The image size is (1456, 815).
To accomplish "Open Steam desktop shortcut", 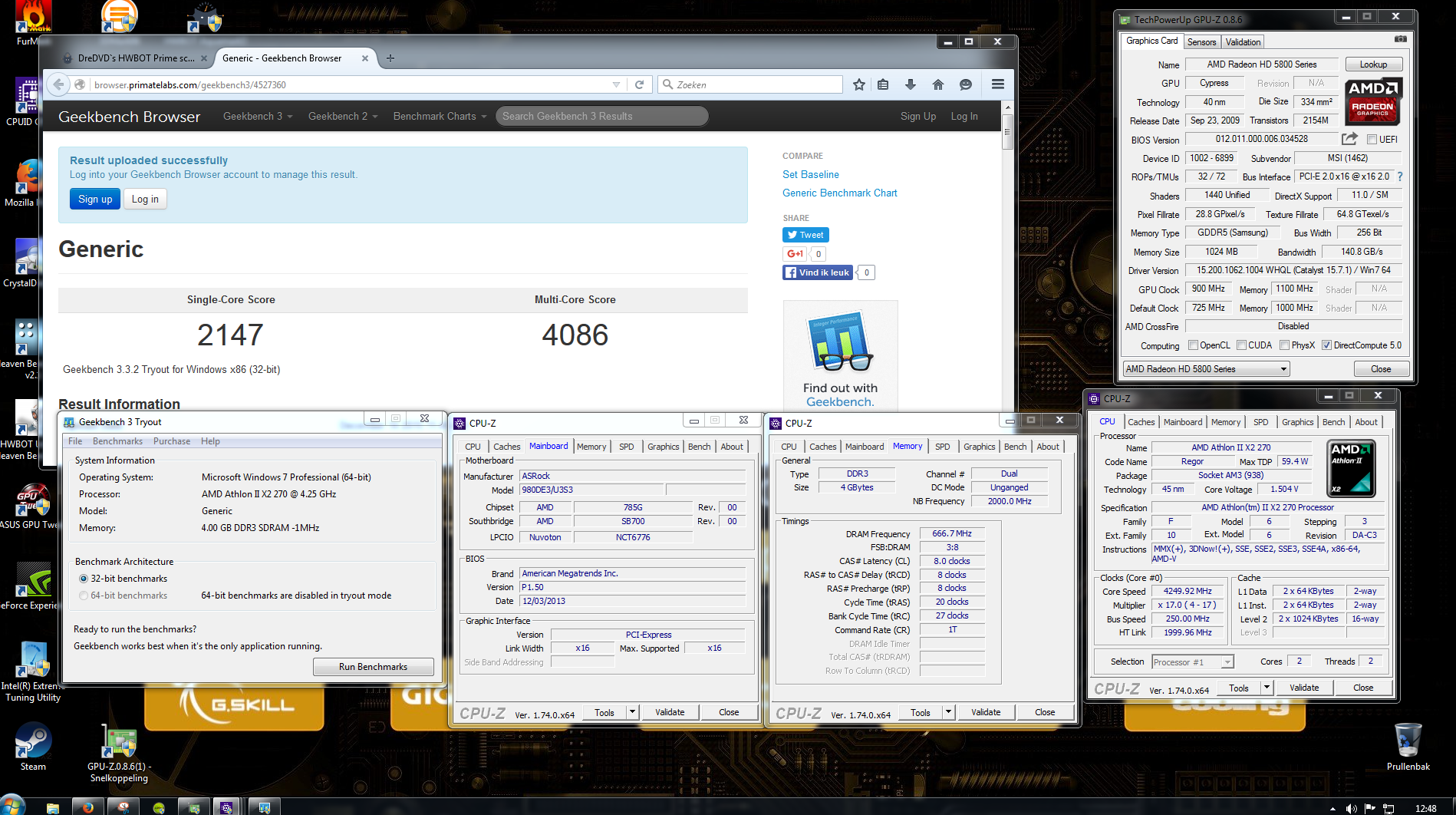I will tap(33, 746).
